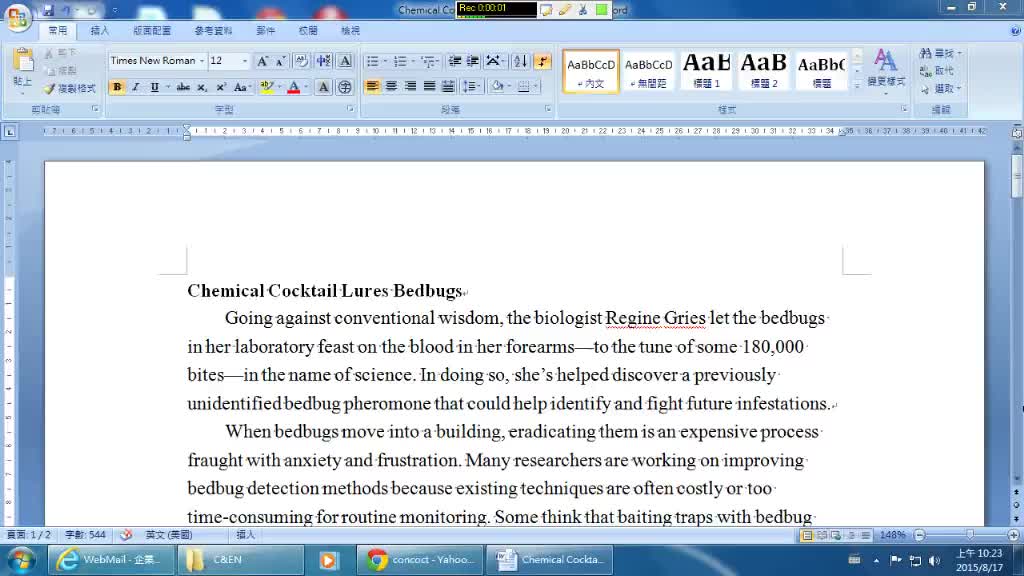Click the Replace (取代) command
1024x576 pixels.
[x=938, y=71]
